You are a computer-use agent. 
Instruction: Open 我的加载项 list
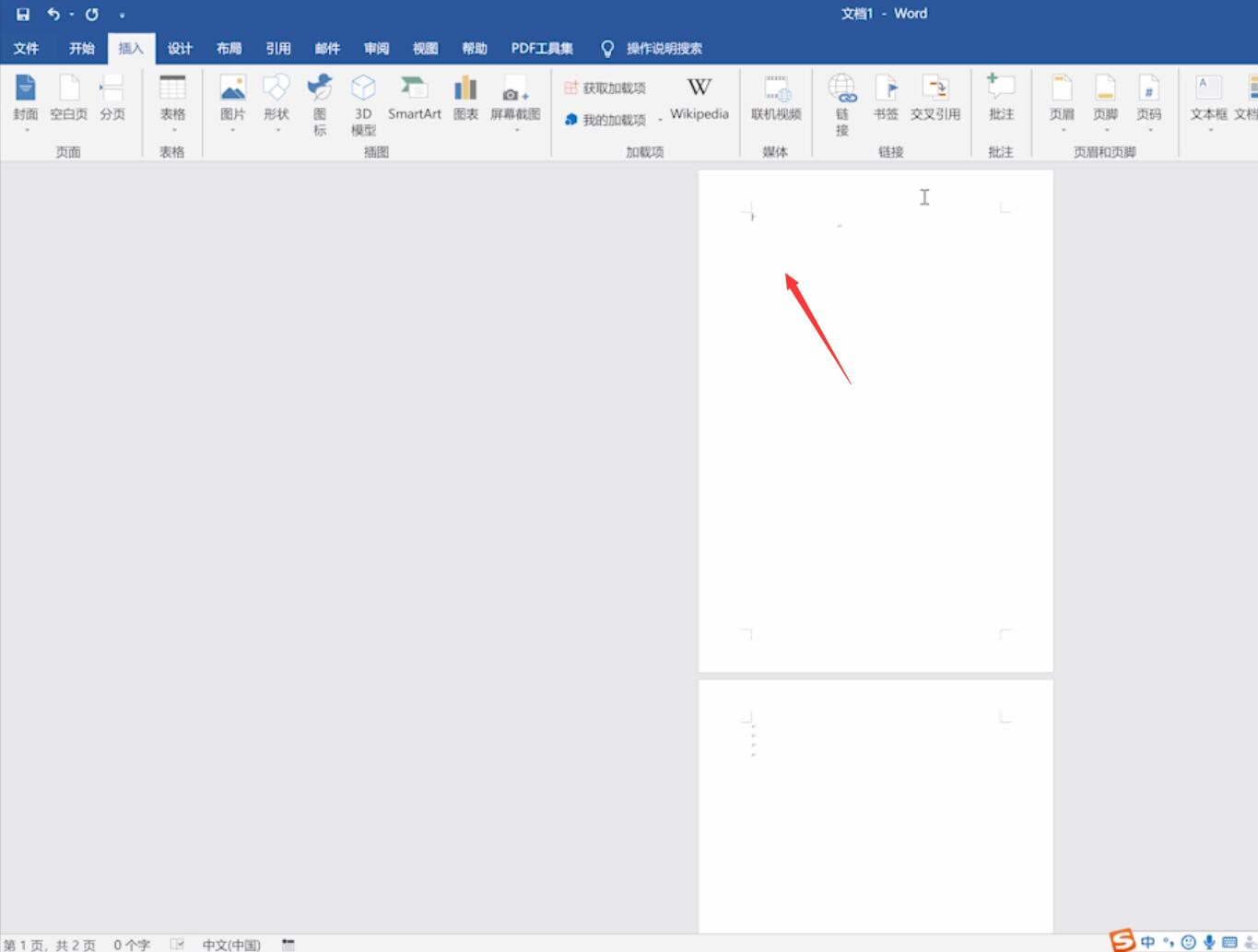point(605,120)
